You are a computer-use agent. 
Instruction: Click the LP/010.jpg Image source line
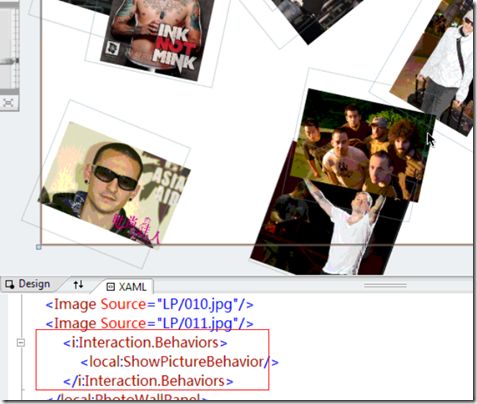tap(150, 304)
